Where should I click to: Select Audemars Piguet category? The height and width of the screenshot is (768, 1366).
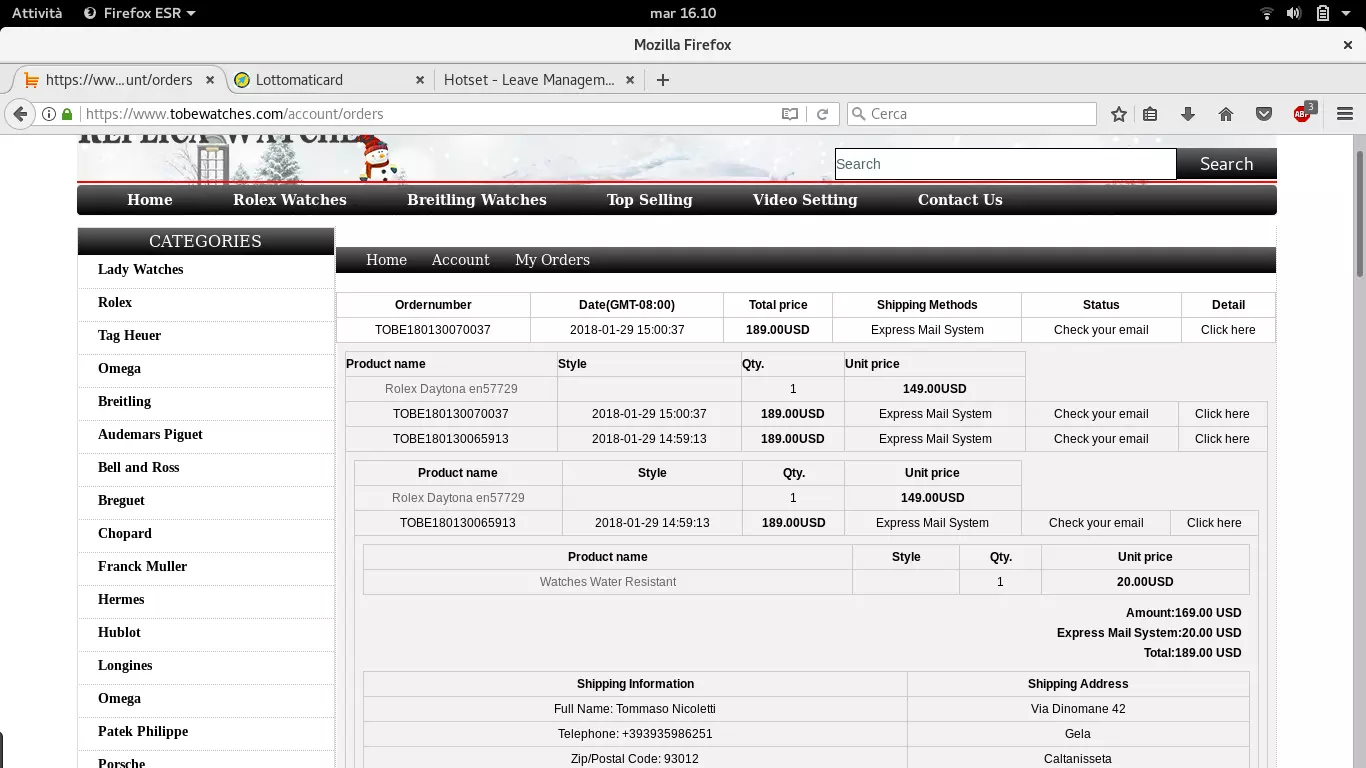tap(150, 435)
